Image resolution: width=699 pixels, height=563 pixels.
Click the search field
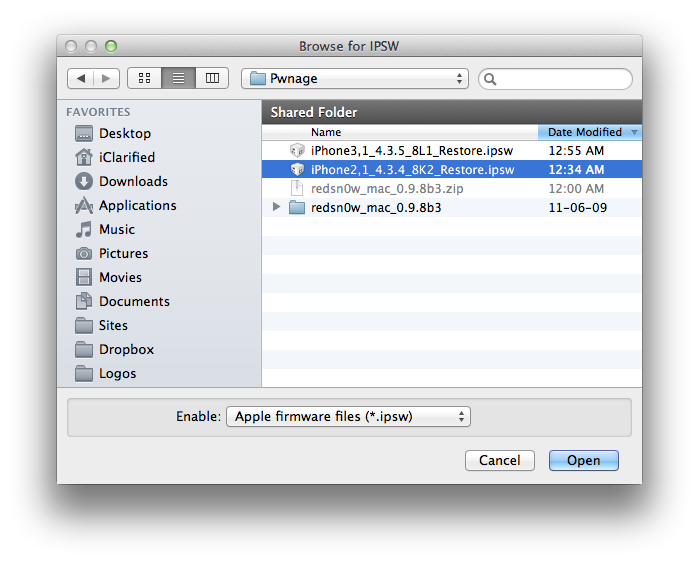coord(555,79)
